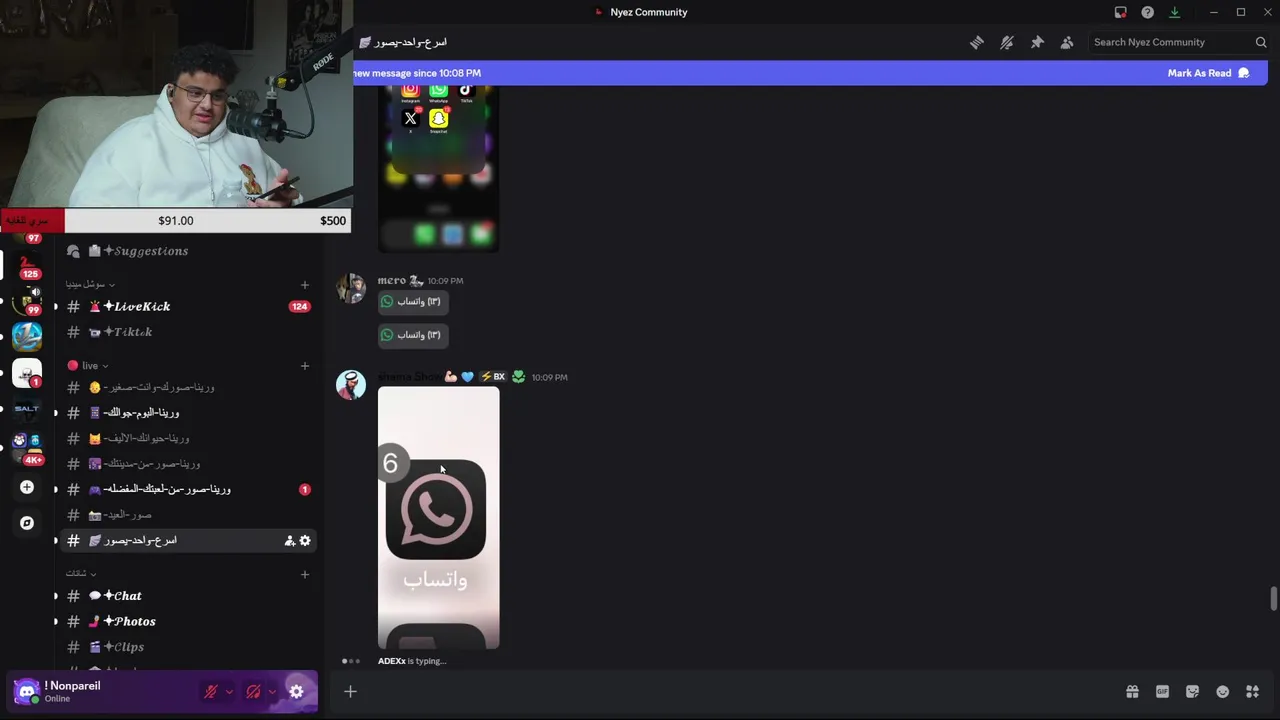Collapse the شاتات category

[x=81, y=573]
